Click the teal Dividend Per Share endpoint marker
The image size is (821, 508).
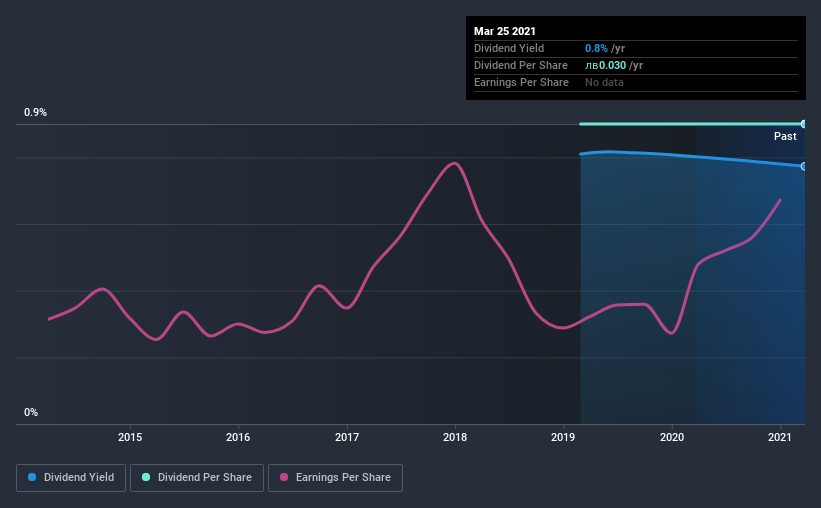pyautogui.click(x=804, y=124)
